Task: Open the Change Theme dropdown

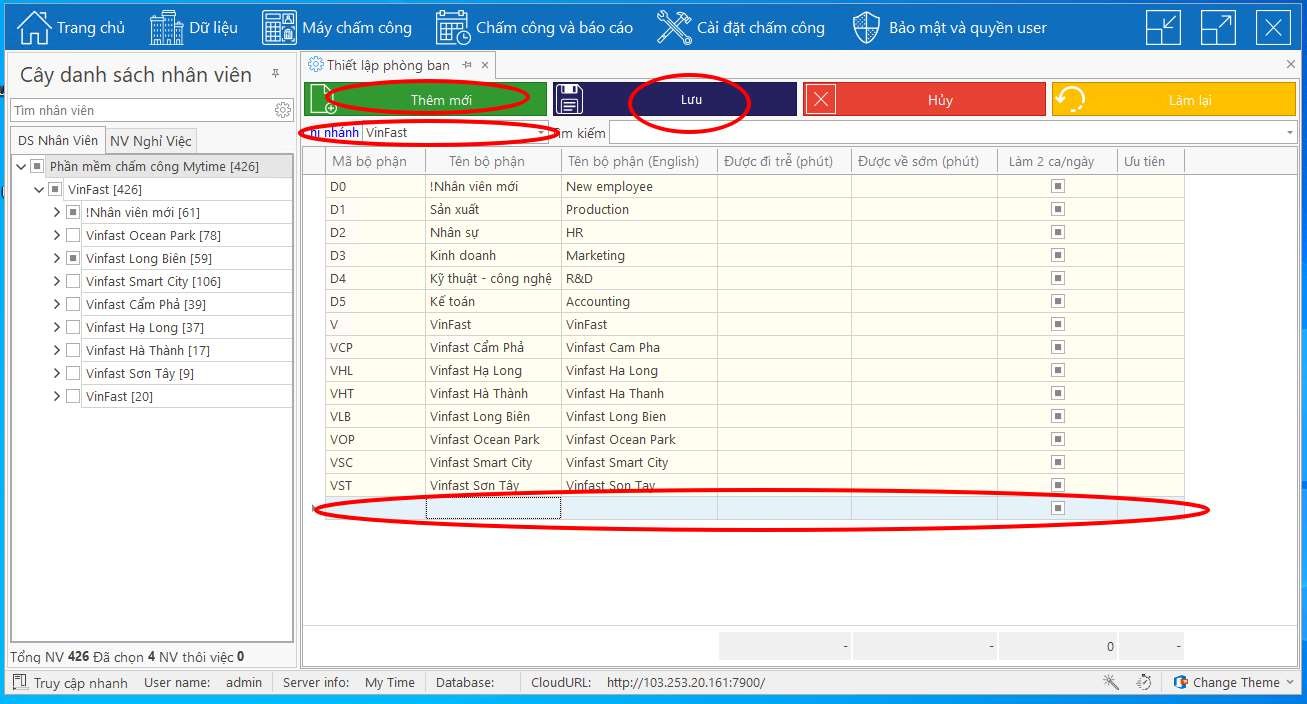Action: click(1289, 682)
